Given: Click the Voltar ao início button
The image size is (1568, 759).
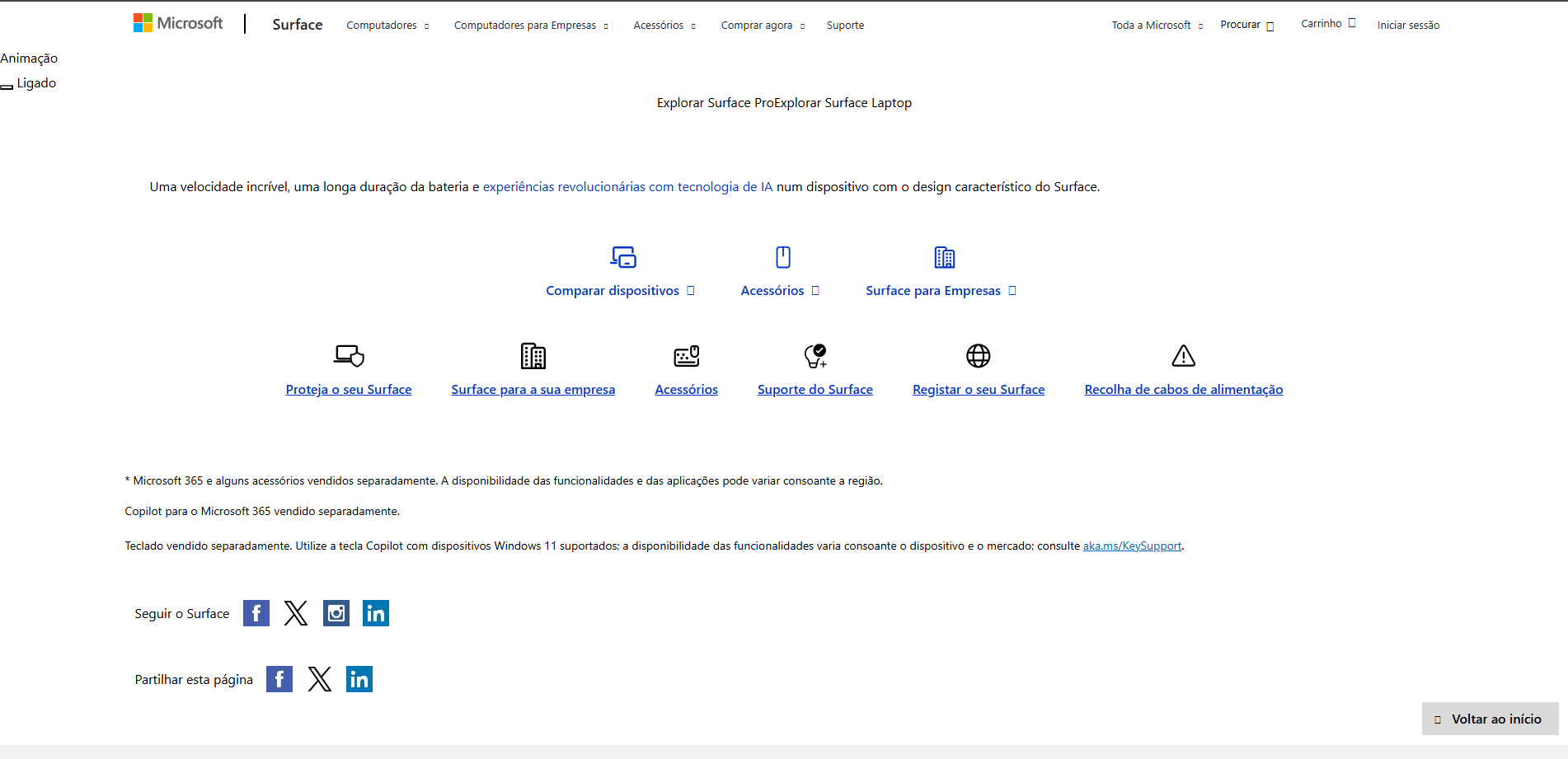Looking at the screenshot, I should tap(1491, 719).
